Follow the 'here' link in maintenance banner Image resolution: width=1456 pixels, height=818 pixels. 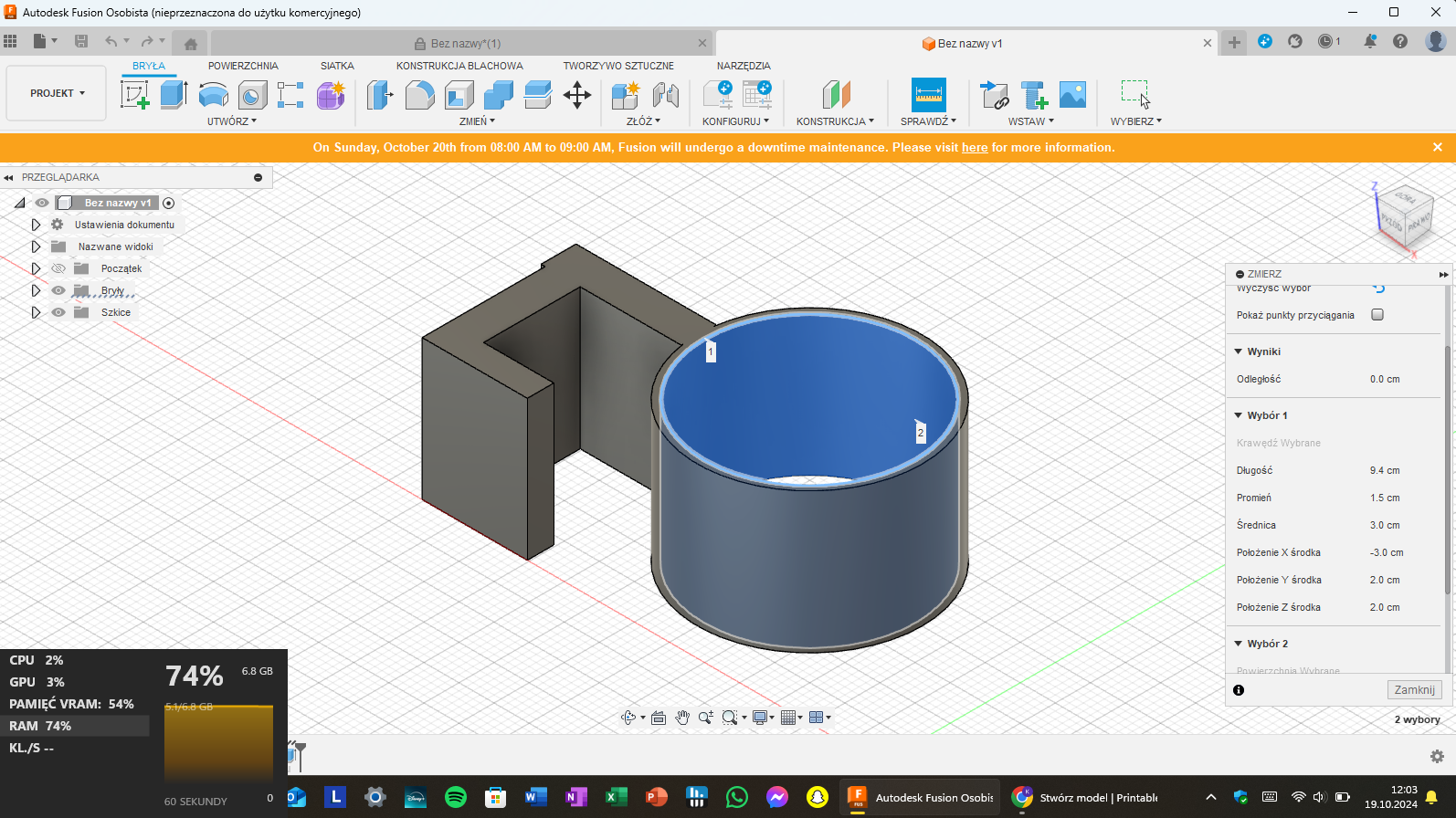[x=975, y=147]
